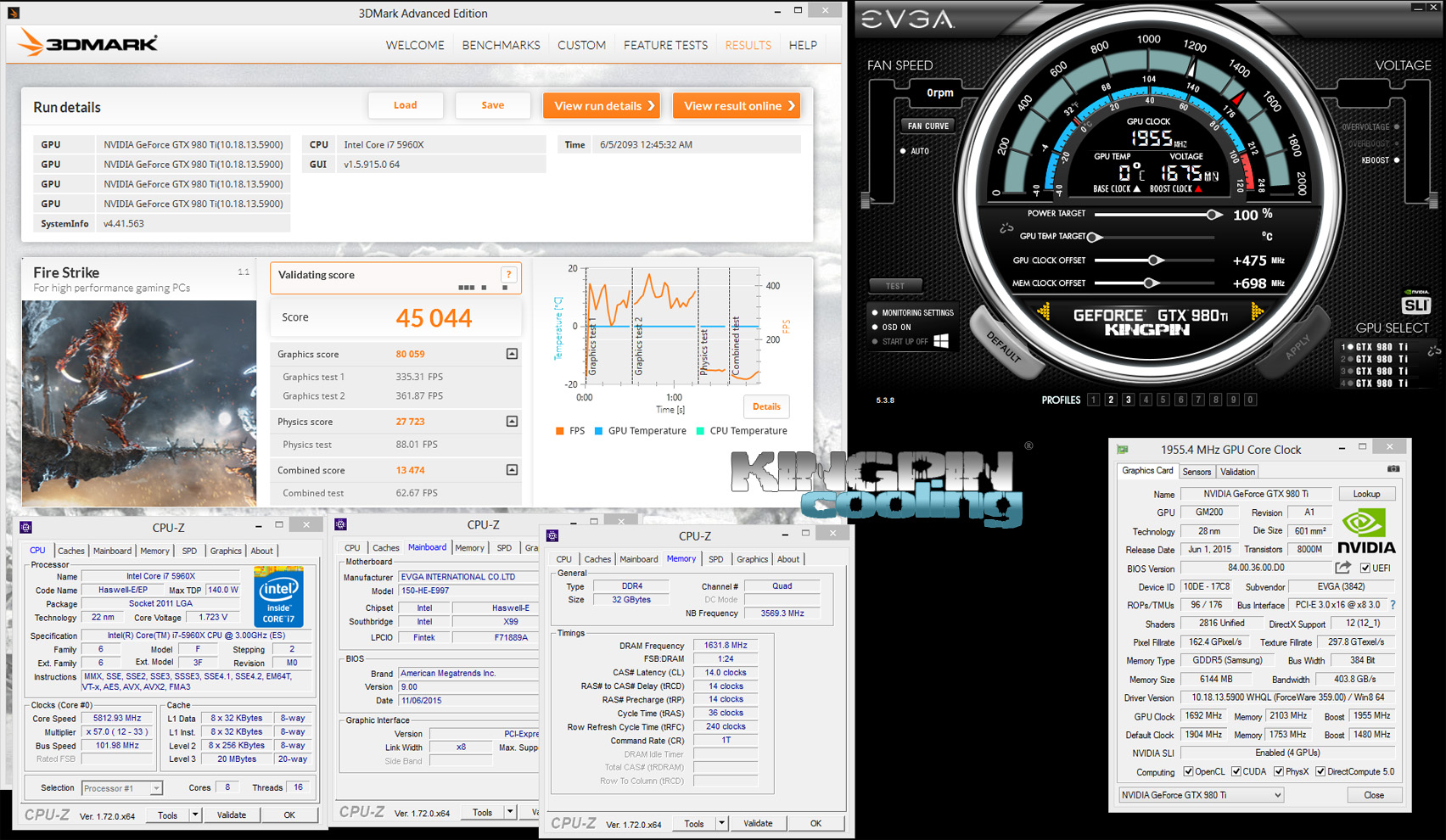Collapse the Physics score section
This screenshot has height=840, width=1446.
[x=512, y=421]
